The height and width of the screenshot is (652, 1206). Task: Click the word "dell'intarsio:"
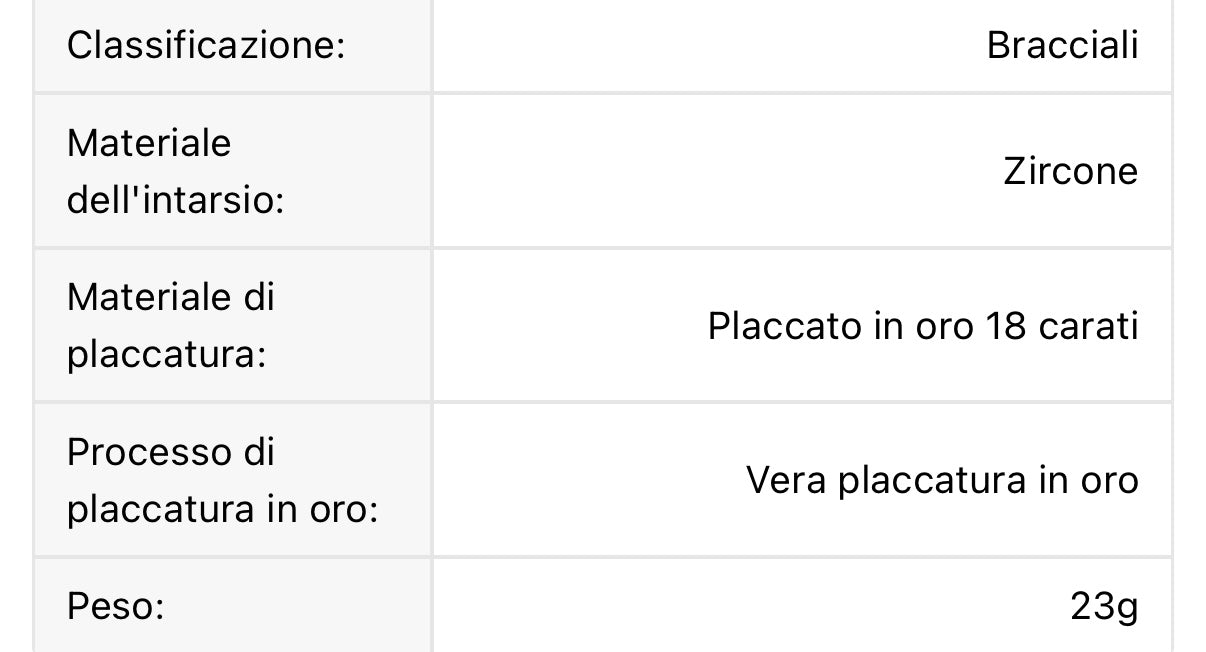[175, 201]
